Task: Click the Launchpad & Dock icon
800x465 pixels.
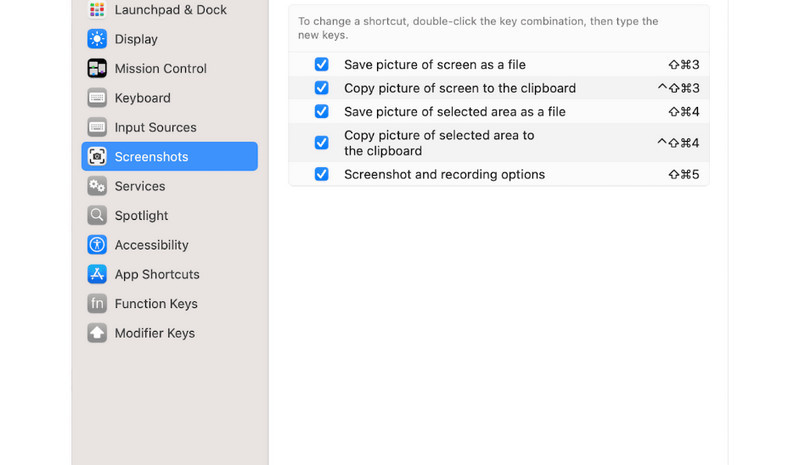Action: click(97, 9)
